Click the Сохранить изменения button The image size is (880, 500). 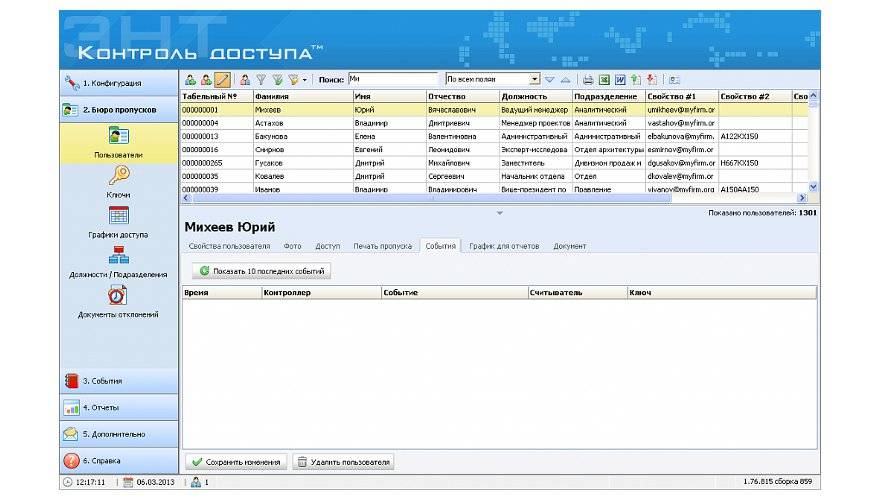pyautogui.click(x=236, y=462)
